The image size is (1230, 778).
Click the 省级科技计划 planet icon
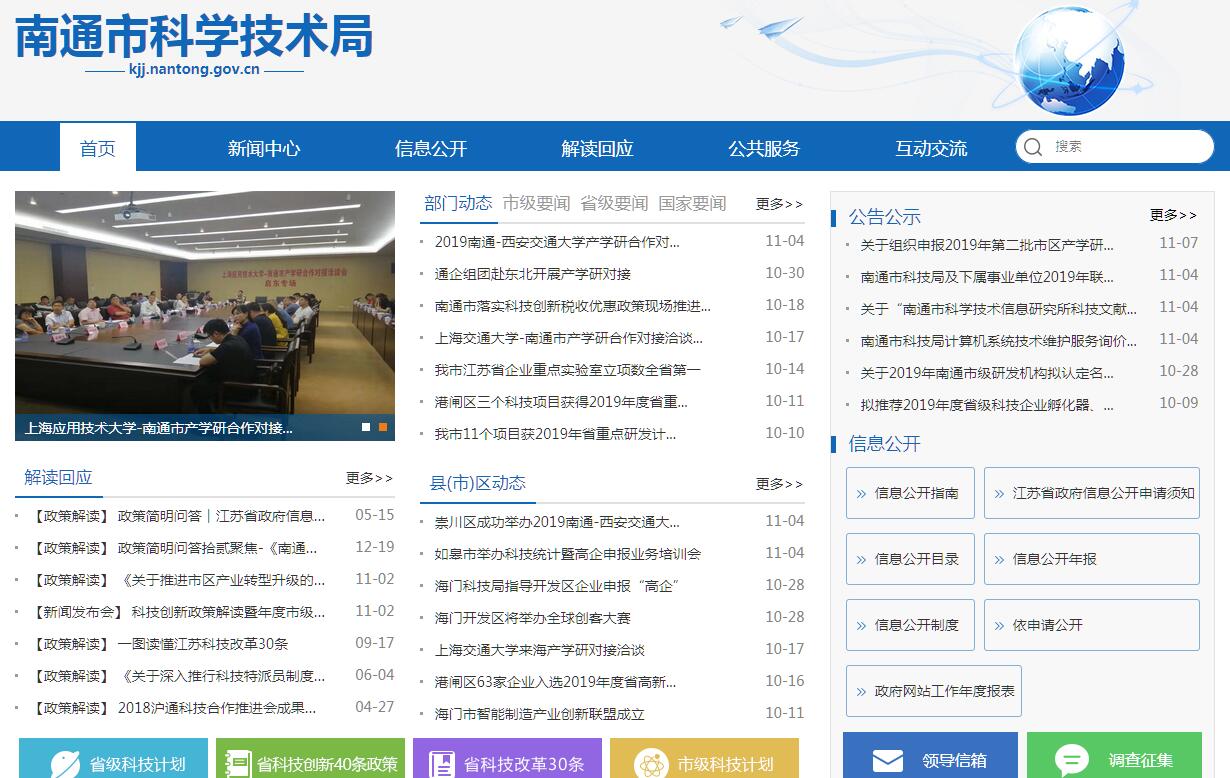coord(65,764)
